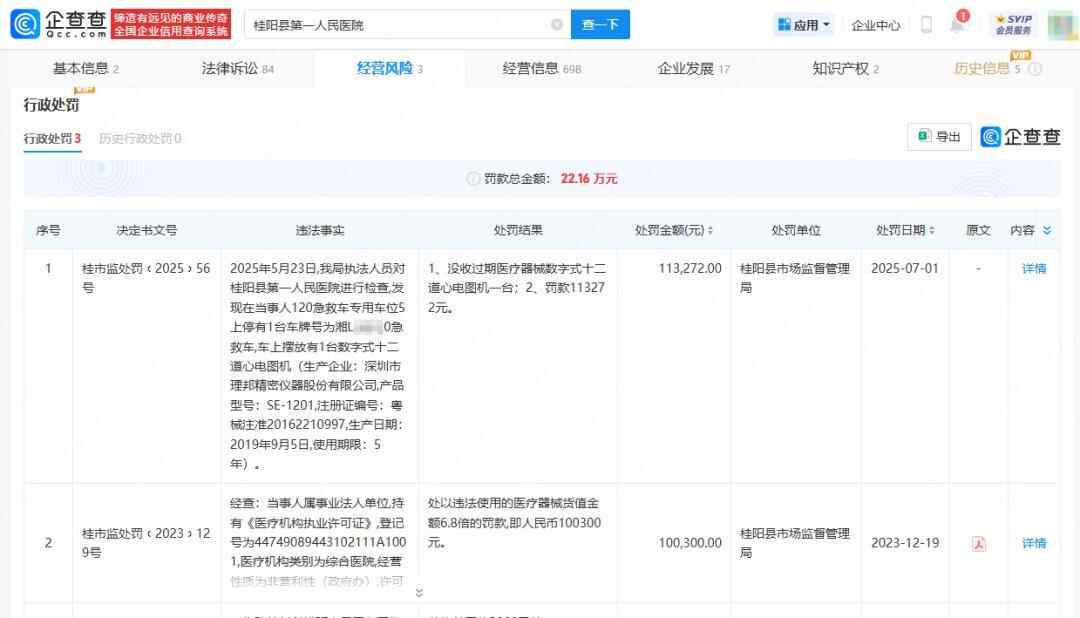Screen dimensions: 1080x618
Task: Switch to 历史行政处罚 sub-tab
Action: (140, 139)
